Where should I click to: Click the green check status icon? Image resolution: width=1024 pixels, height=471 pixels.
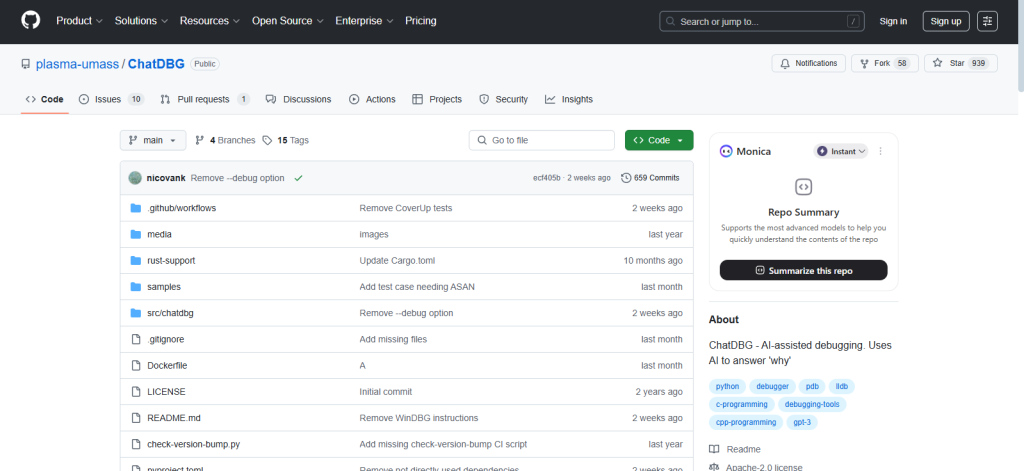click(298, 178)
